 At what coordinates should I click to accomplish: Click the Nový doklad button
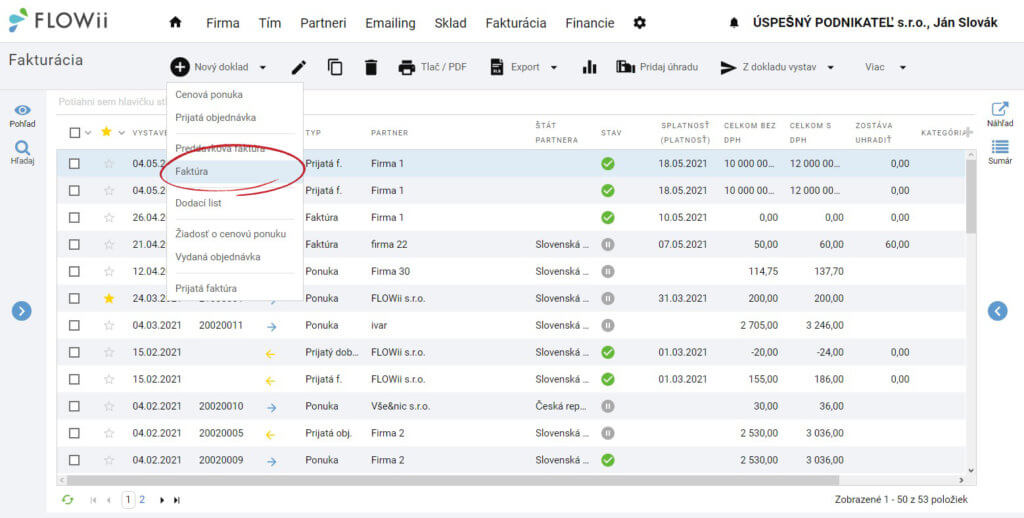coord(212,67)
